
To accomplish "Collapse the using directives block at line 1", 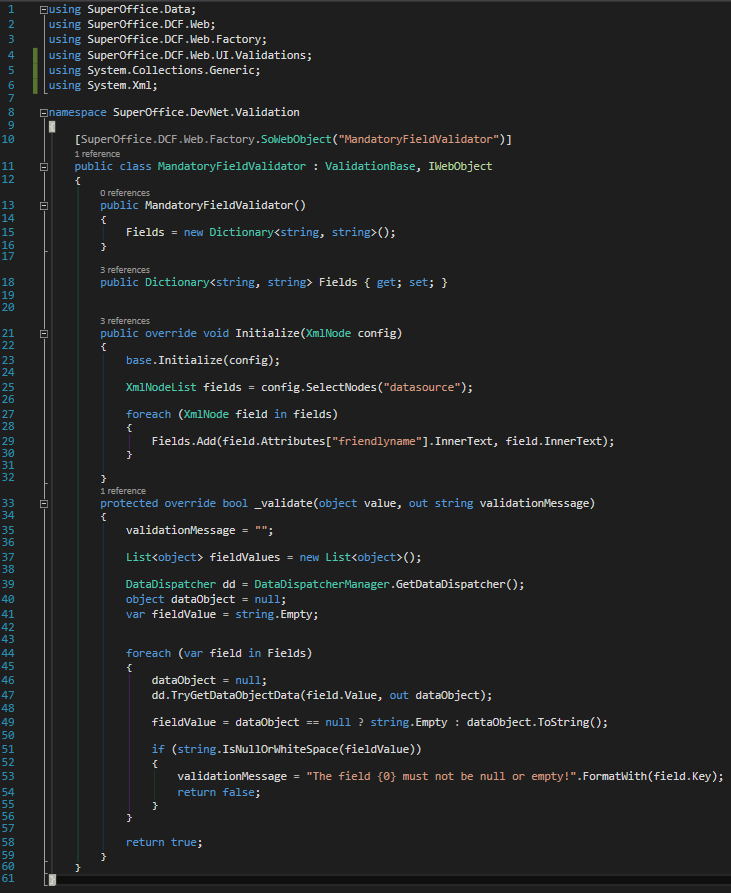I will tap(44, 10).
